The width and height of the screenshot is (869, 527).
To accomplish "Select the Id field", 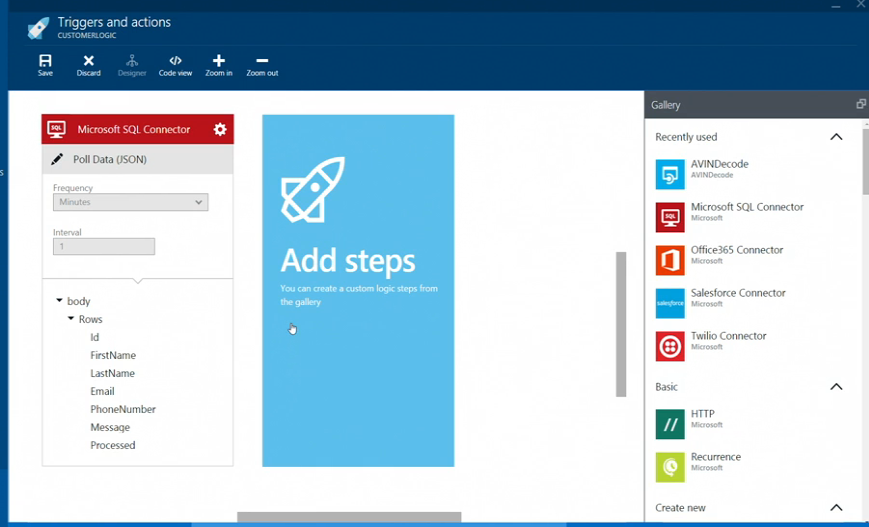I will 94,337.
